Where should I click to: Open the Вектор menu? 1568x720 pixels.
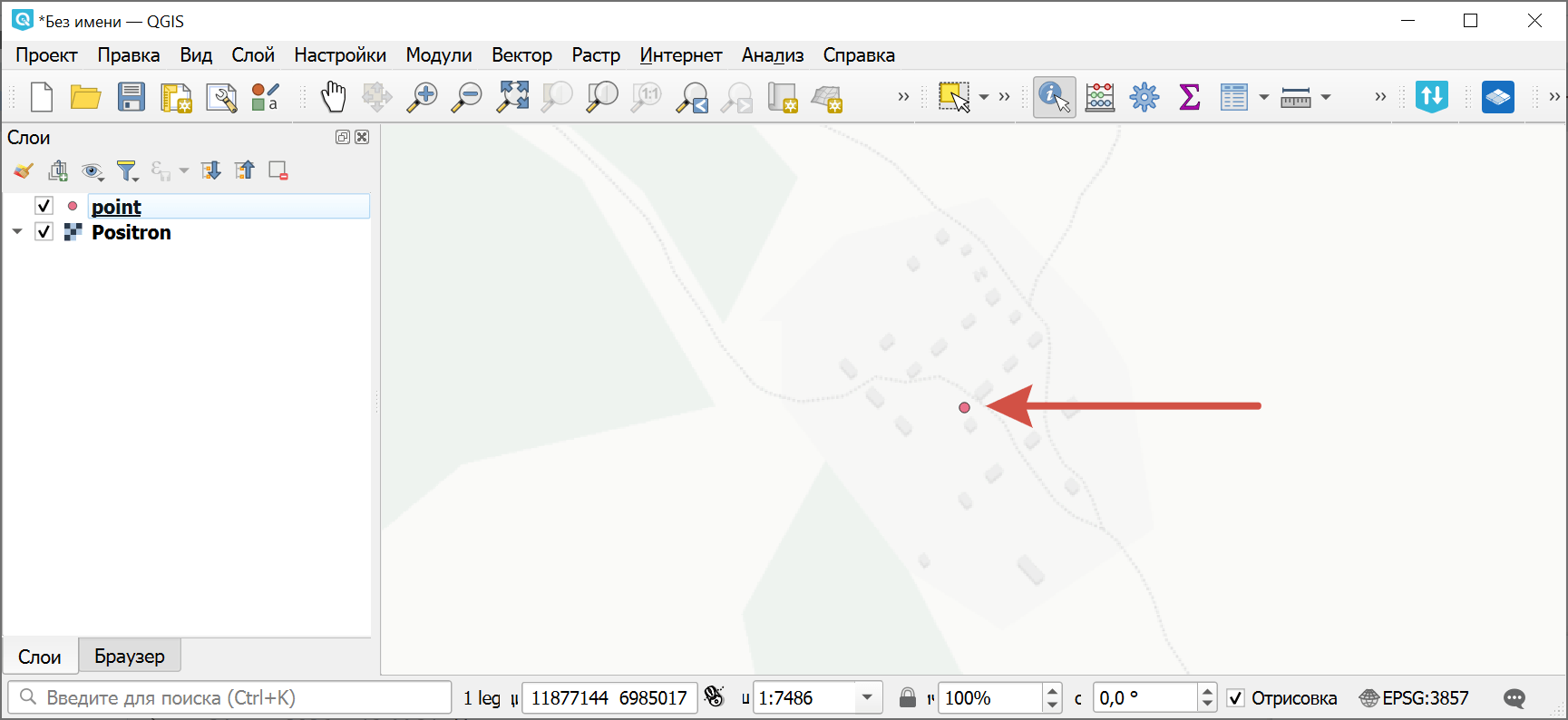[521, 55]
